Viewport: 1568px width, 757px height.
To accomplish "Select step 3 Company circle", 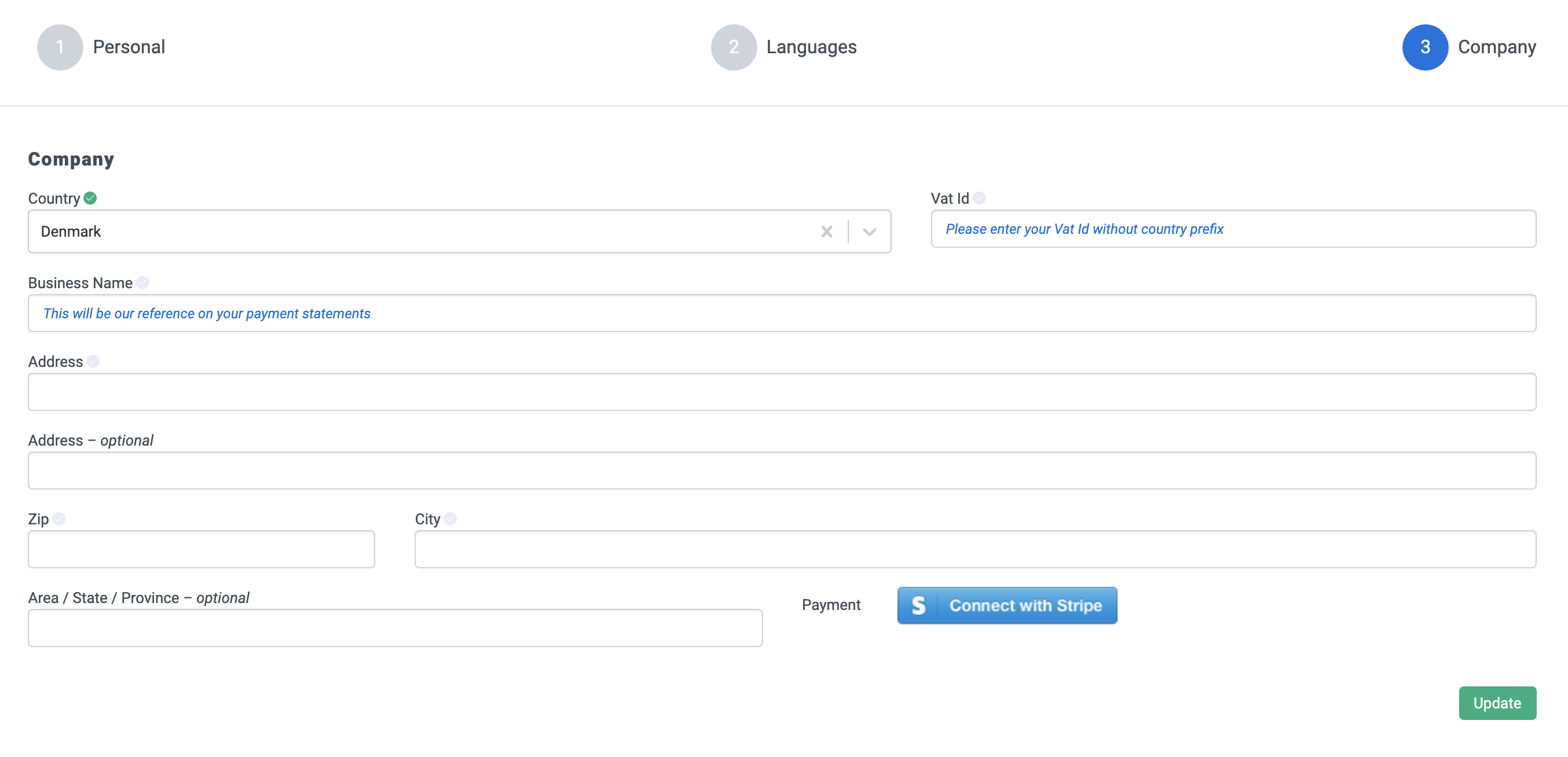I will tap(1424, 47).
